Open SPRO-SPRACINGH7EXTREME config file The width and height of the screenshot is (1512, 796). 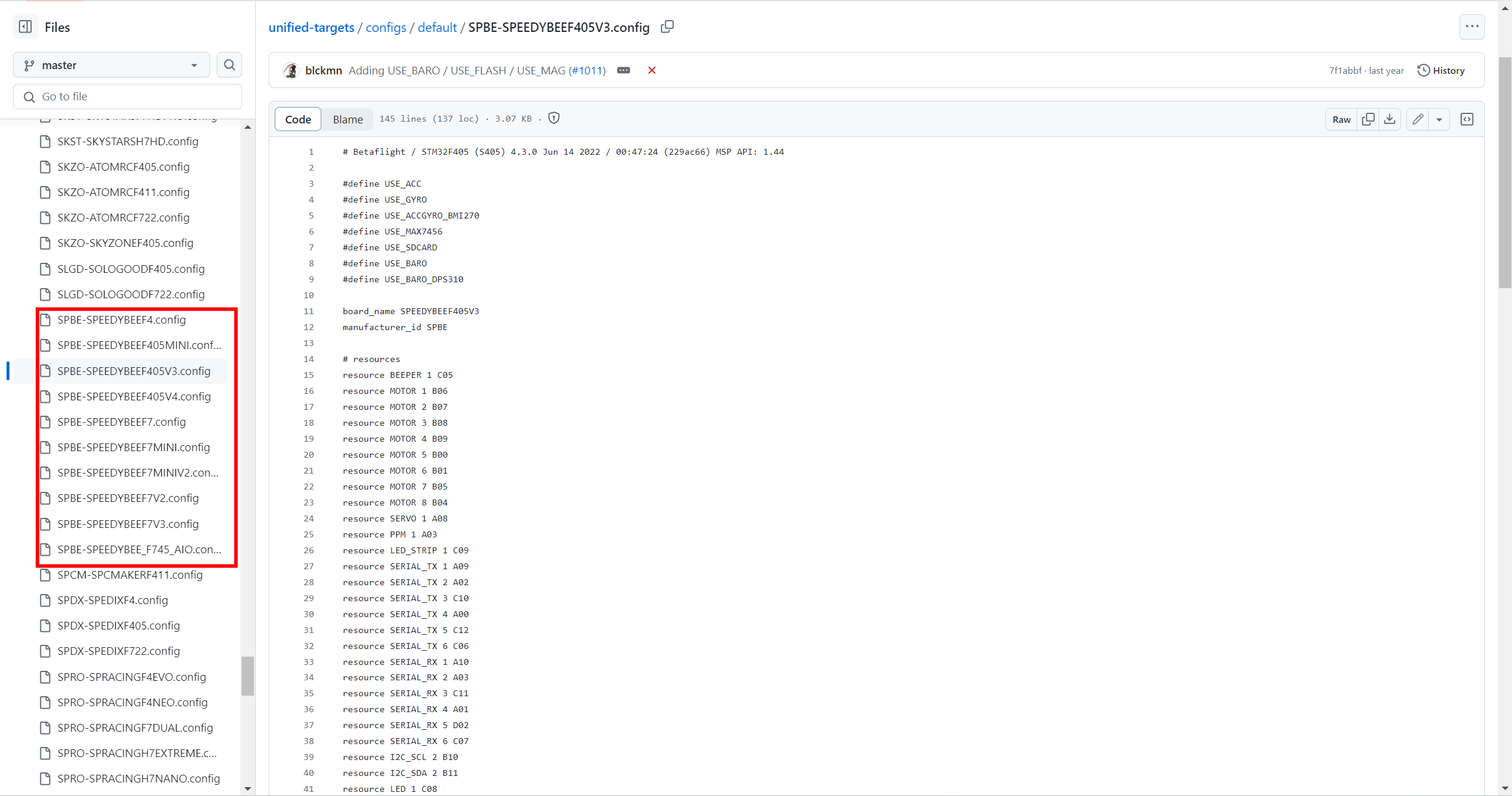137,753
